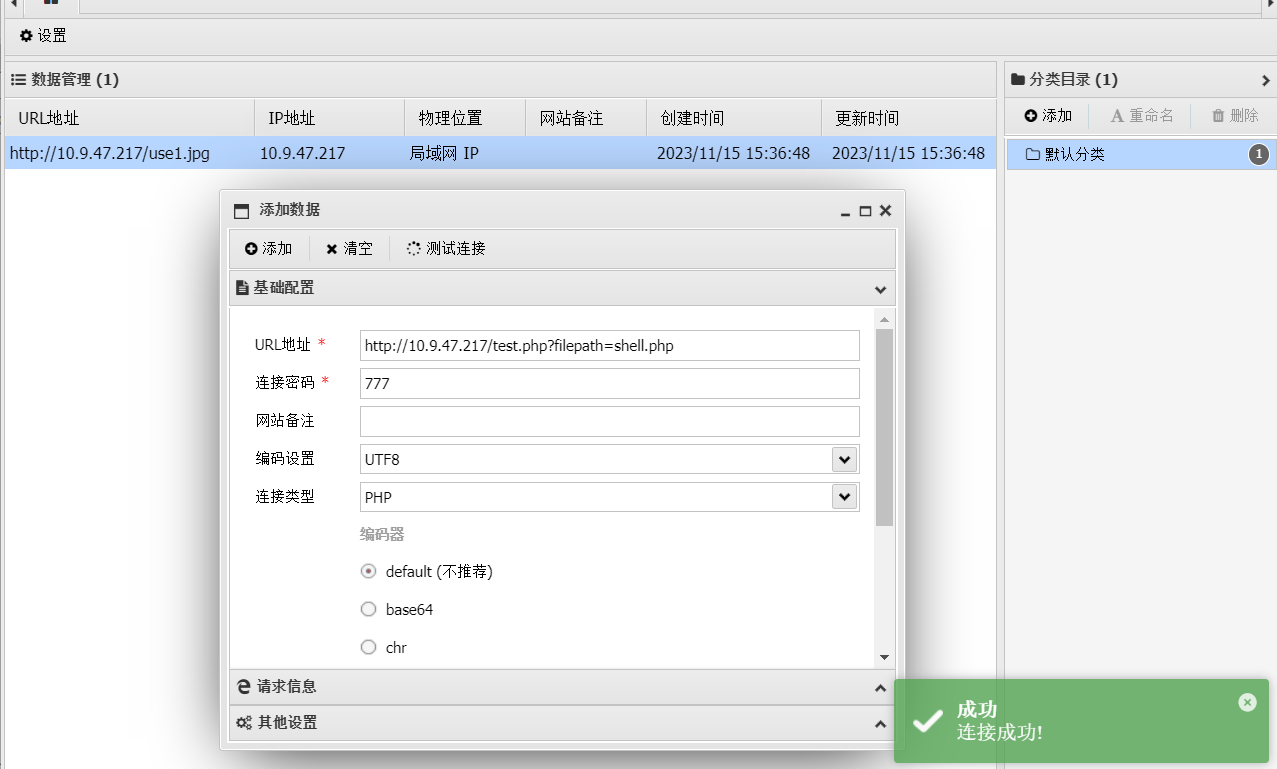Open the 连接类型 PHP dropdown
Viewport: 1277px width, 769px height.
(845, 497)
